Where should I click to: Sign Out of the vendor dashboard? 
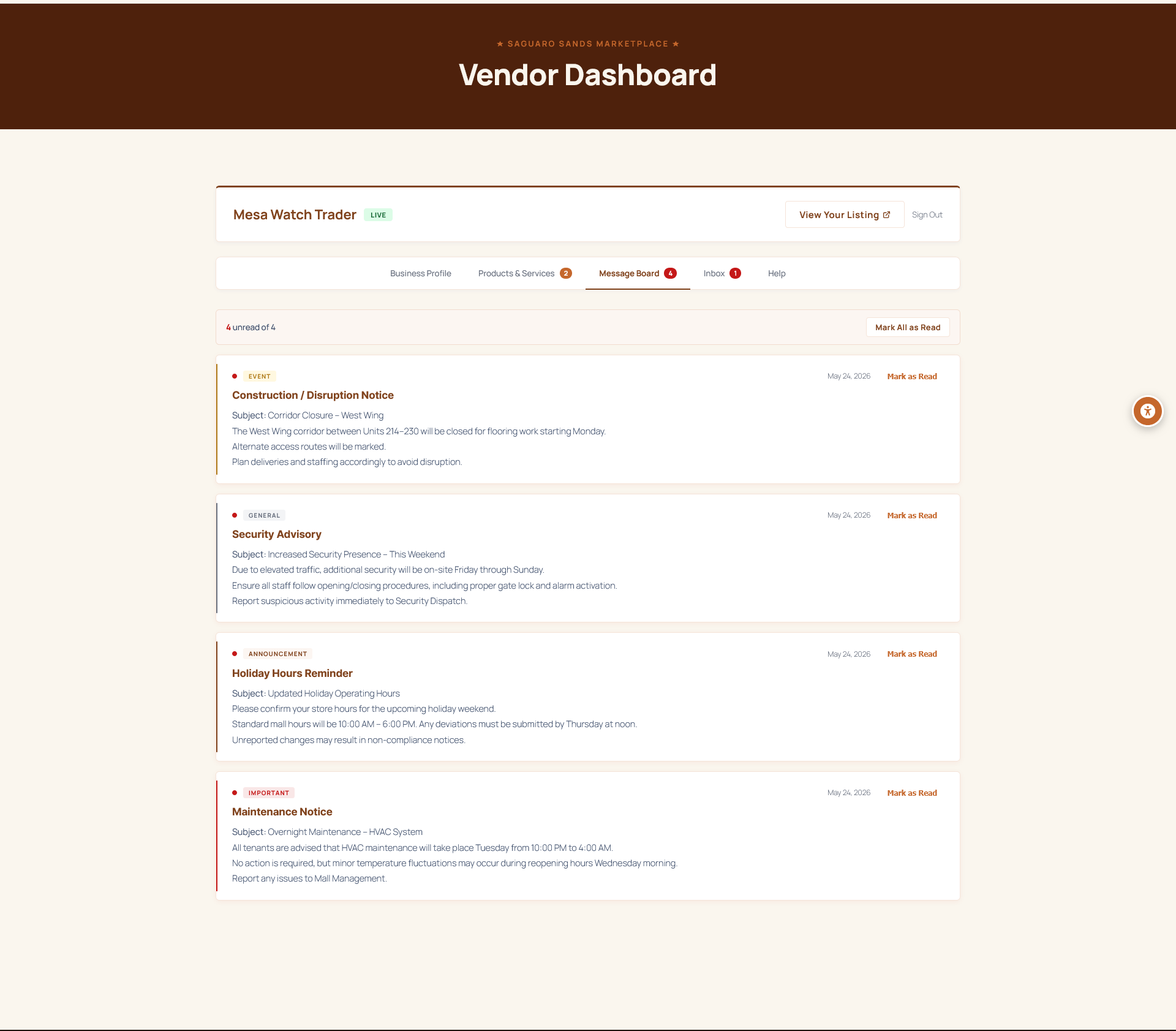click(927, 214)
